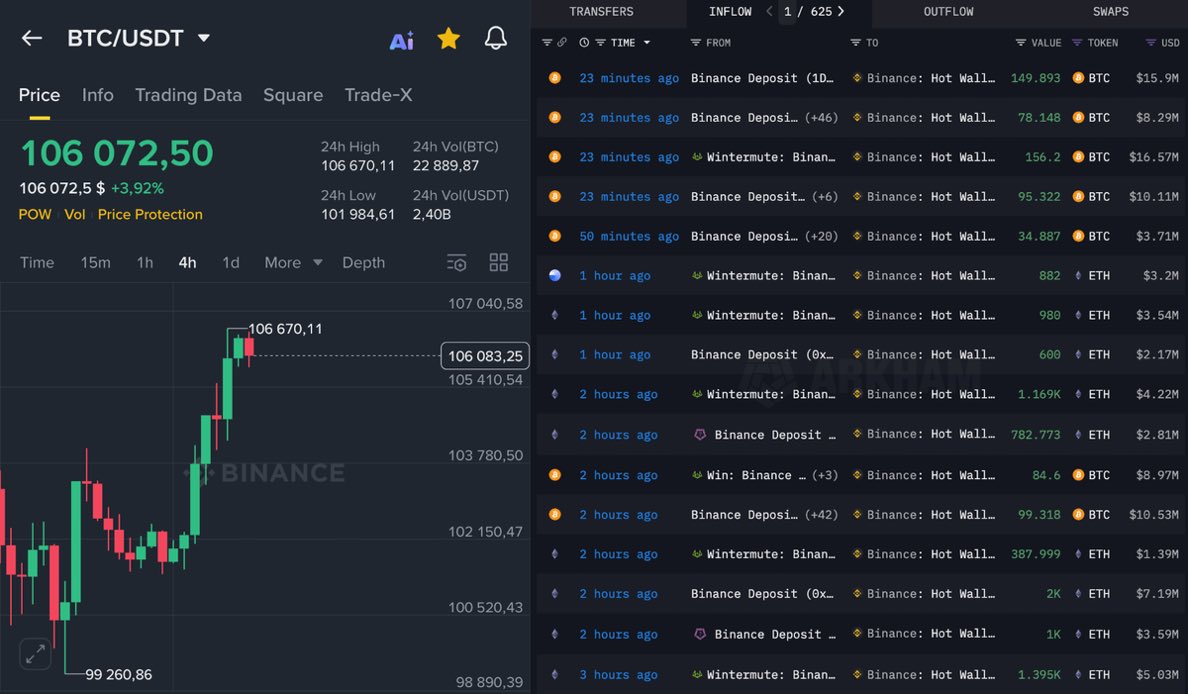Viewport: 1188px width, 694px height.
Task: Click Wintermute icon in 156.2 BTC row
Action: (697, 157)
